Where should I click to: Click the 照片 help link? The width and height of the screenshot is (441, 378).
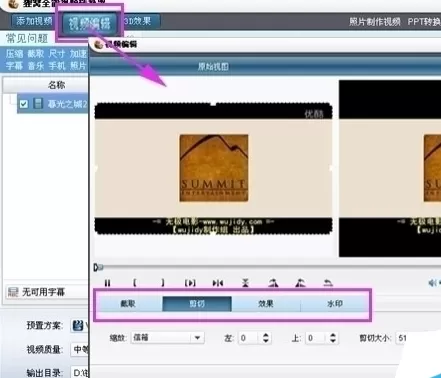click(x=78, y=66)
